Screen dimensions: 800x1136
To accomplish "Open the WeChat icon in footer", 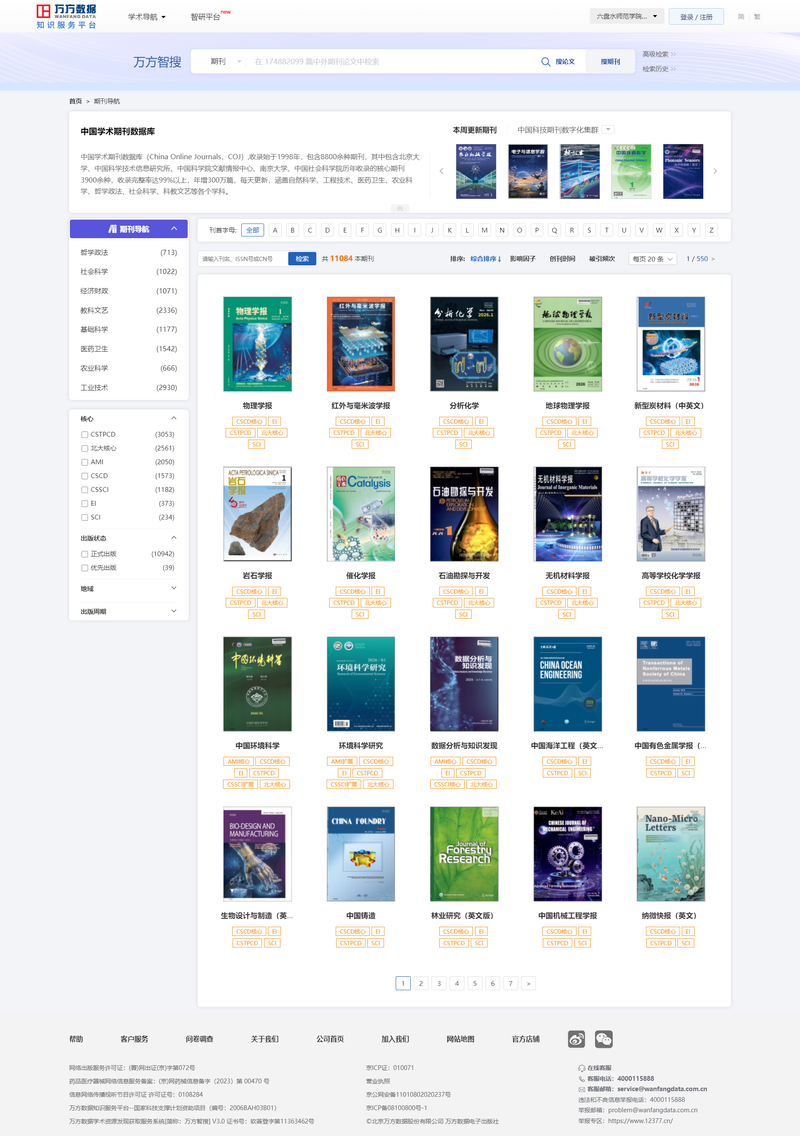I will [x=604, y=1040].
